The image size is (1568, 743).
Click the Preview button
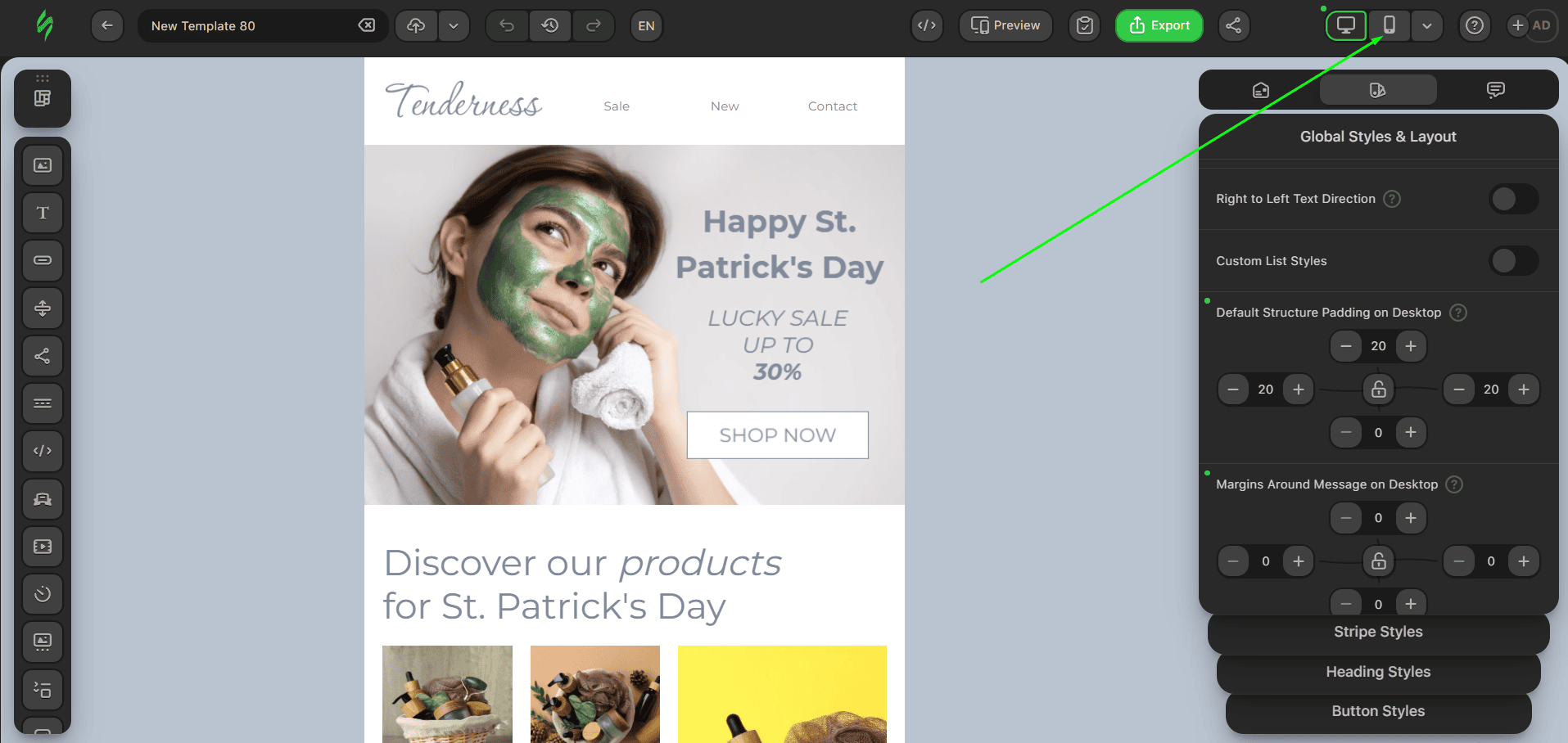click(1005, 25)
